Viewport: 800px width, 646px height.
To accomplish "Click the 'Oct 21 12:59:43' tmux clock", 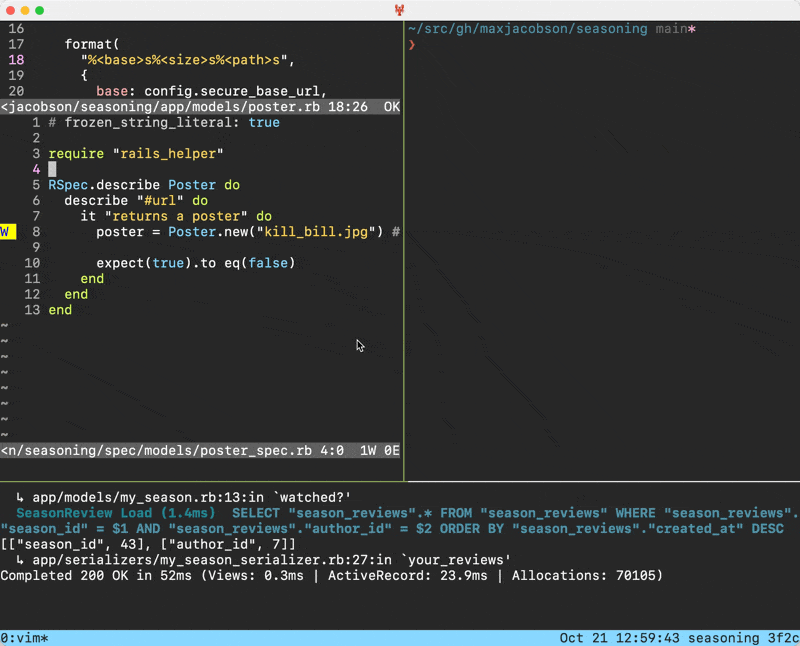I will (x=619, y=638).
